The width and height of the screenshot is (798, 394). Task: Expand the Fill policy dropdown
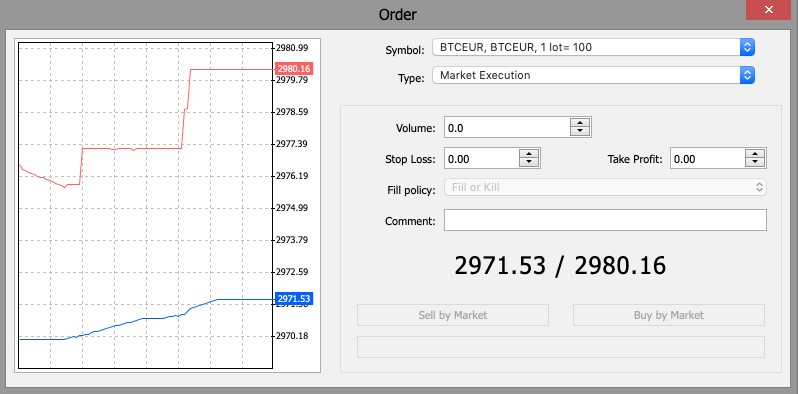coord(759,187)
